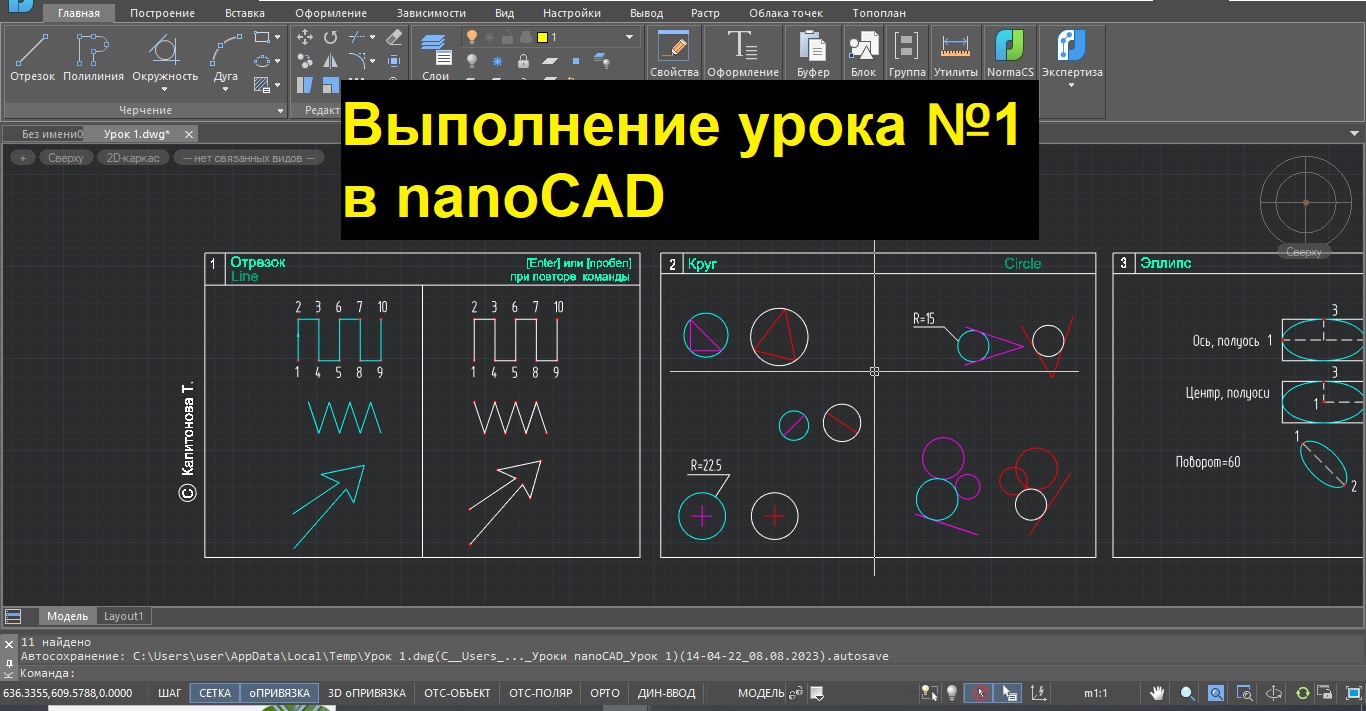Toggle ШАГ snap step mode

click(x=170, y=693)
